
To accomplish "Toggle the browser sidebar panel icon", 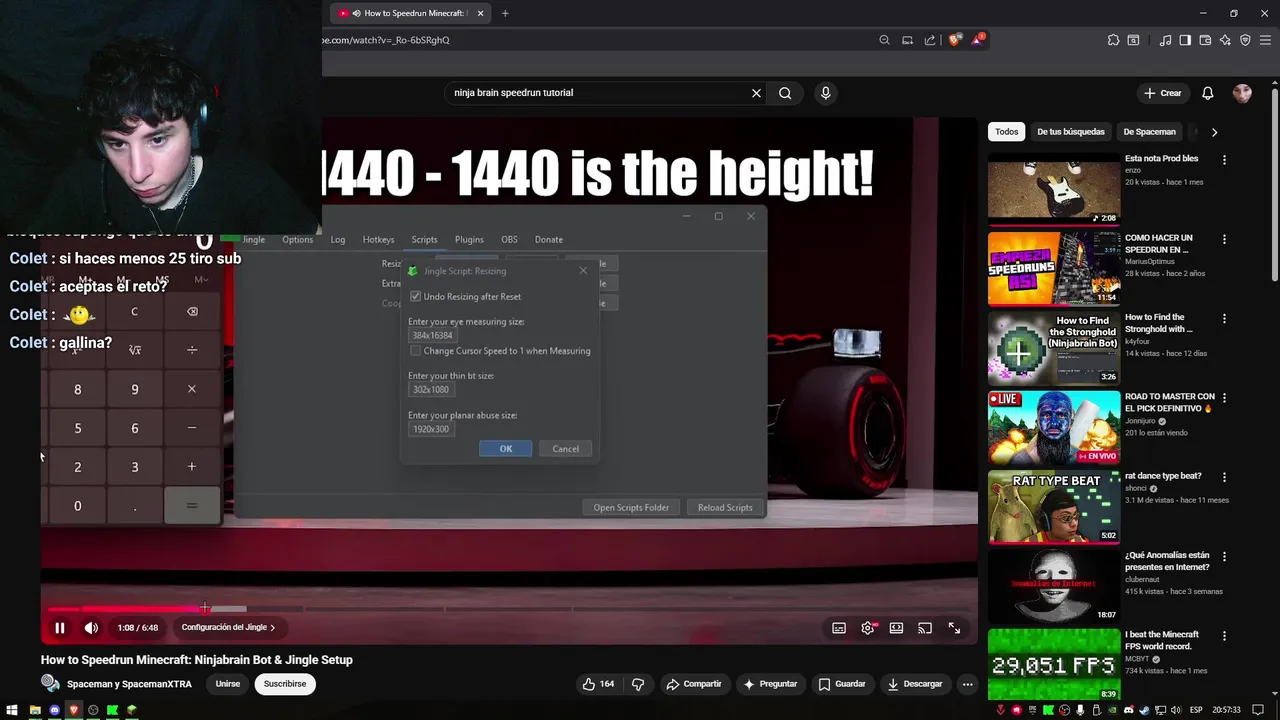I will (1185, 40).
